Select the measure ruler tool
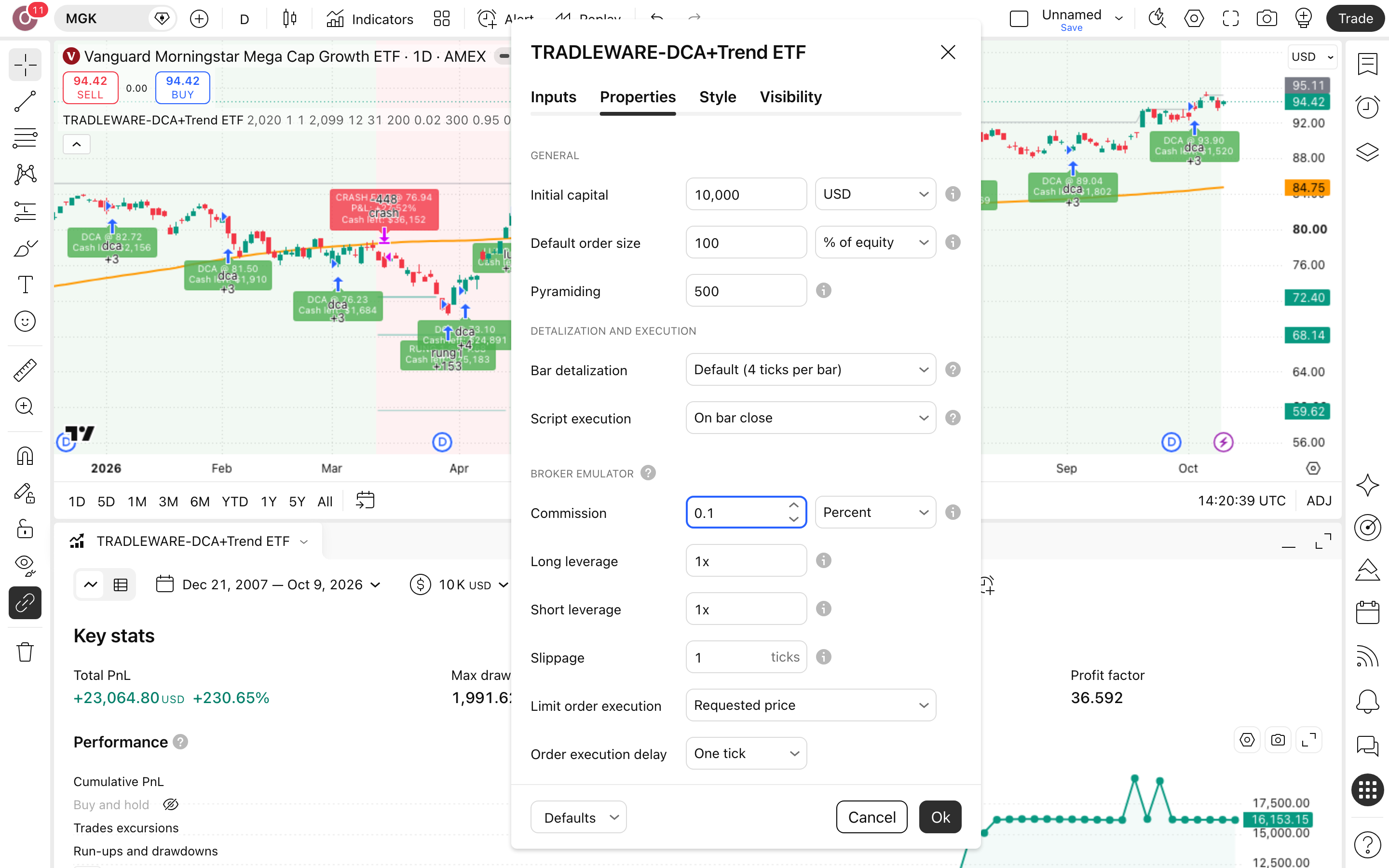1389x868 pixels. [25, 370]
